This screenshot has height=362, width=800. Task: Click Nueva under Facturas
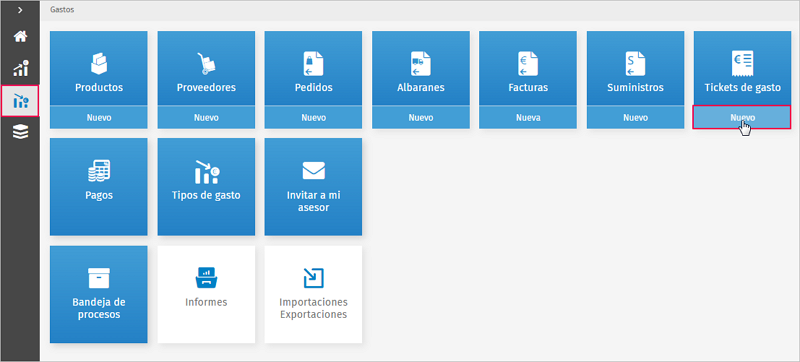[528, 118]
